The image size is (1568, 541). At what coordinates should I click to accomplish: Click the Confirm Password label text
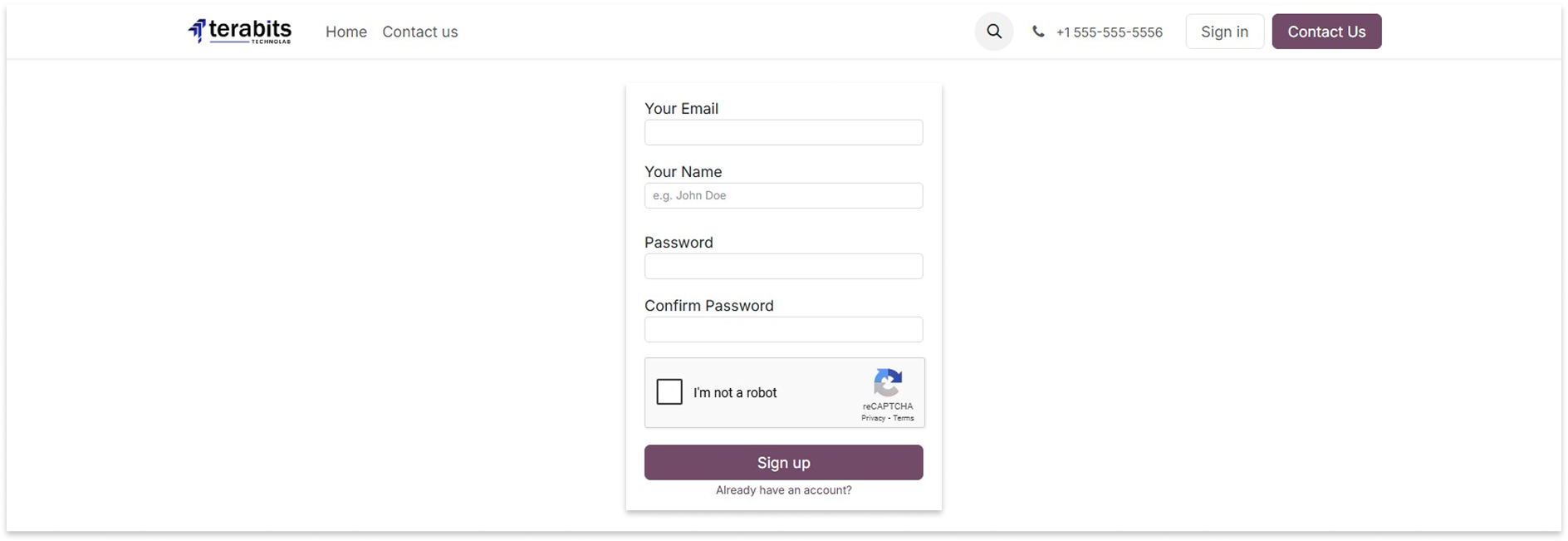(x=708, y=306)
